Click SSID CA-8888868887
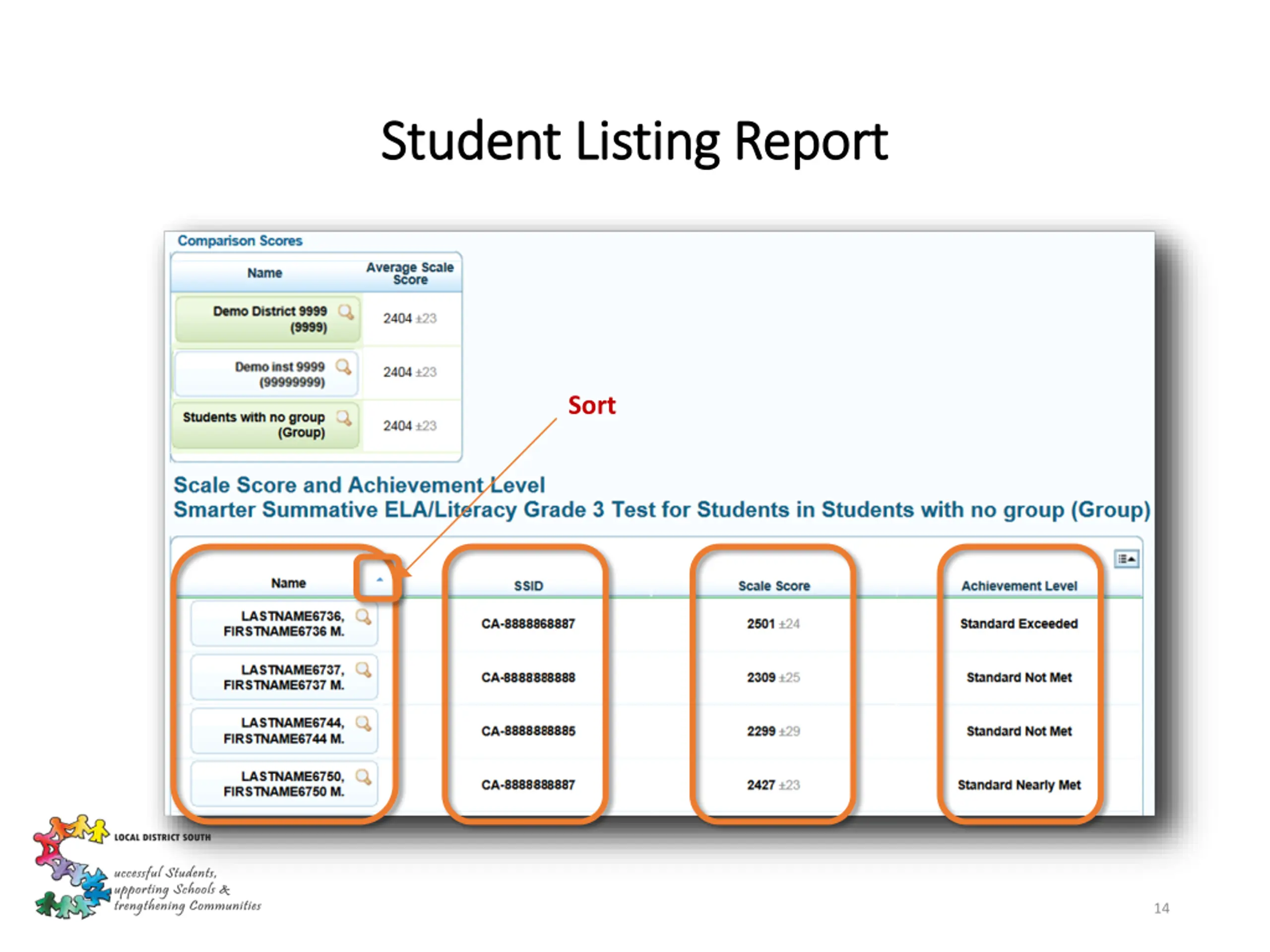The image size is (1270, 952). [528, 624]
